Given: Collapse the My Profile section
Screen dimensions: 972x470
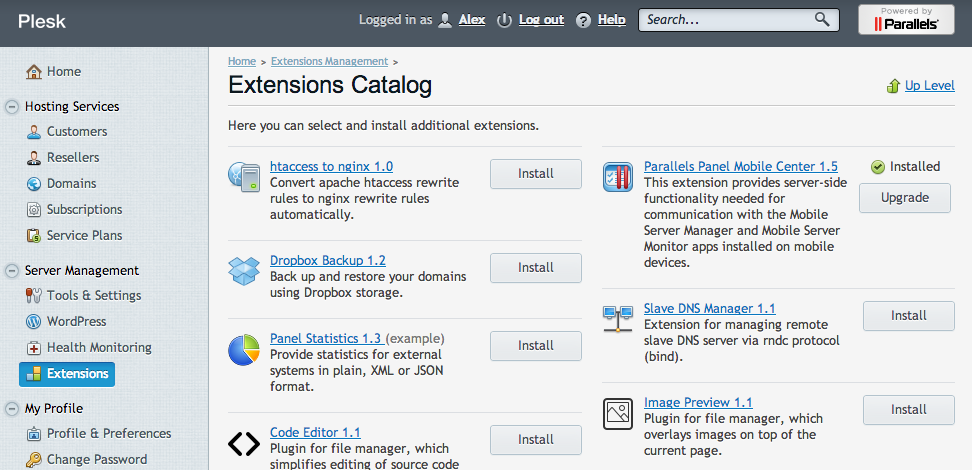Looking at the screenshot, I should point(12,409).
